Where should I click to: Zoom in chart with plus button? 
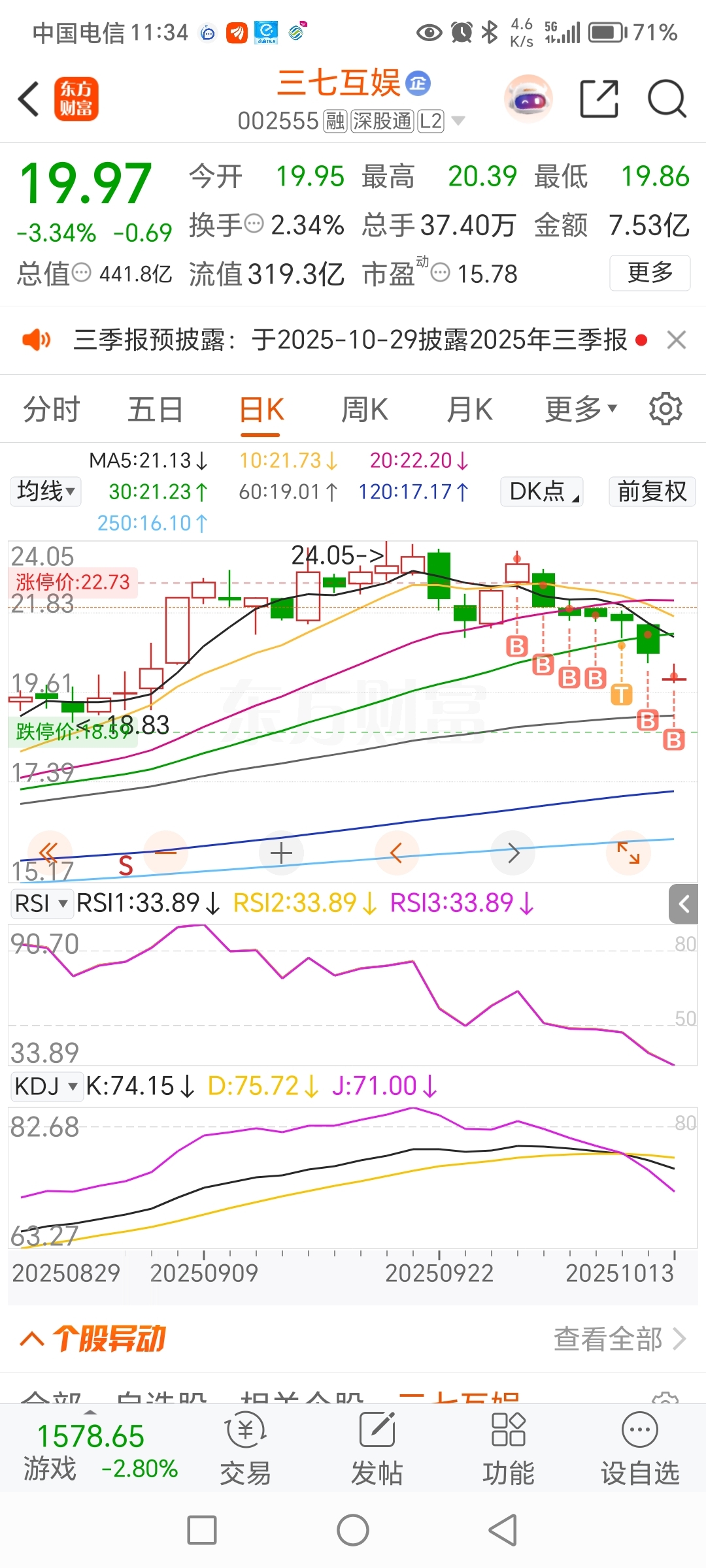(x=281, y=853)
